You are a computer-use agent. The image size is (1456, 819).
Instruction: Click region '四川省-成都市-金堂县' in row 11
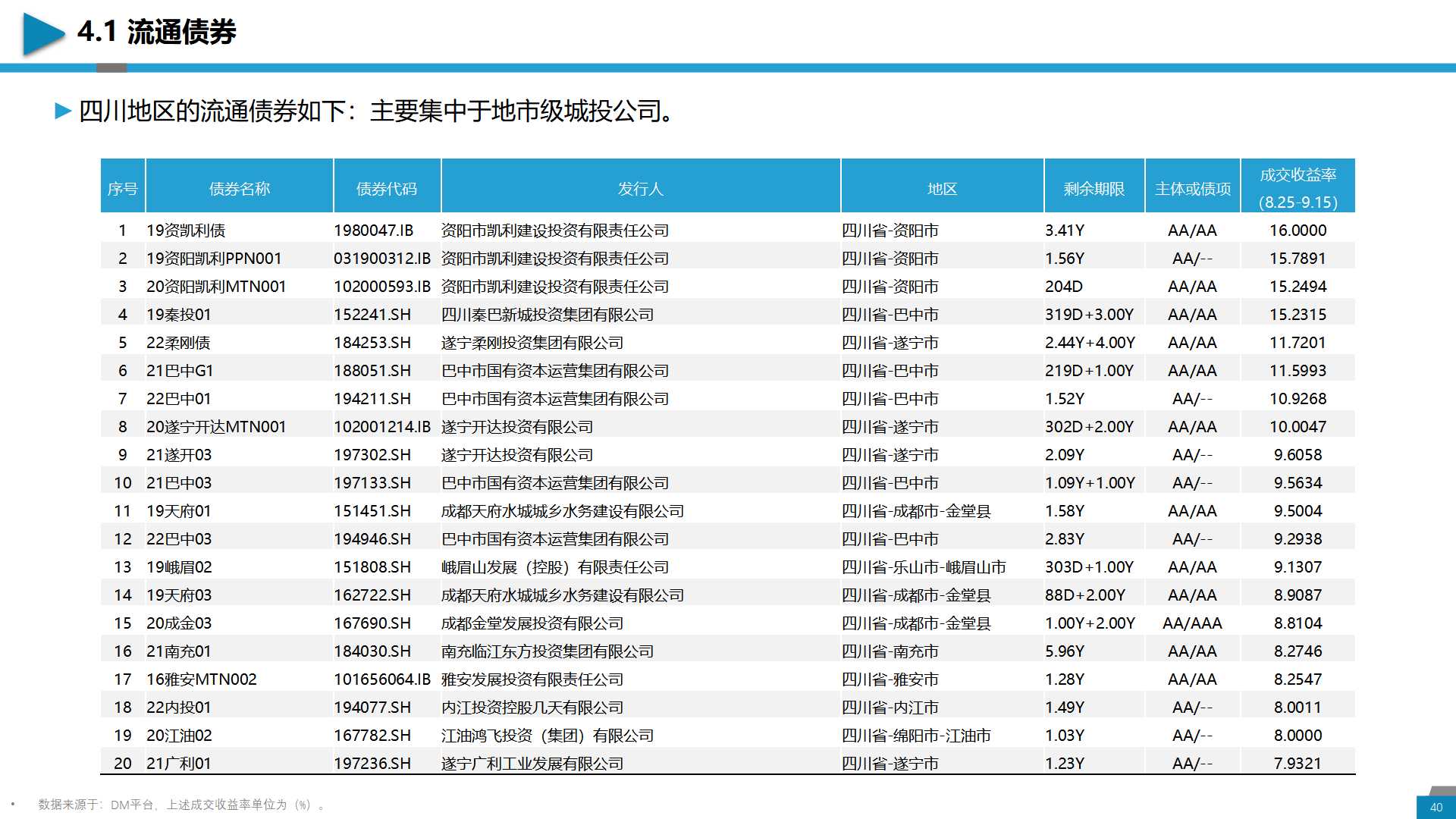[916, 511]
